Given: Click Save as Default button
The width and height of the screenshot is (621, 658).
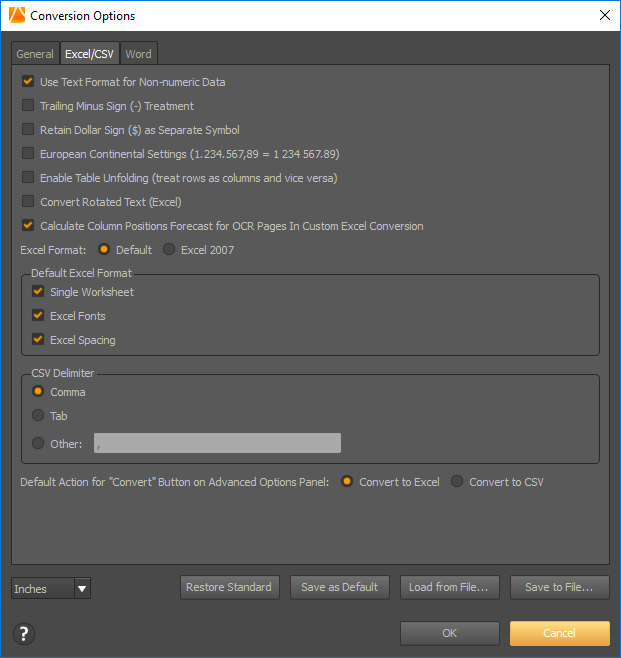Looking at the screenshot, I should (x=340, y=587).
